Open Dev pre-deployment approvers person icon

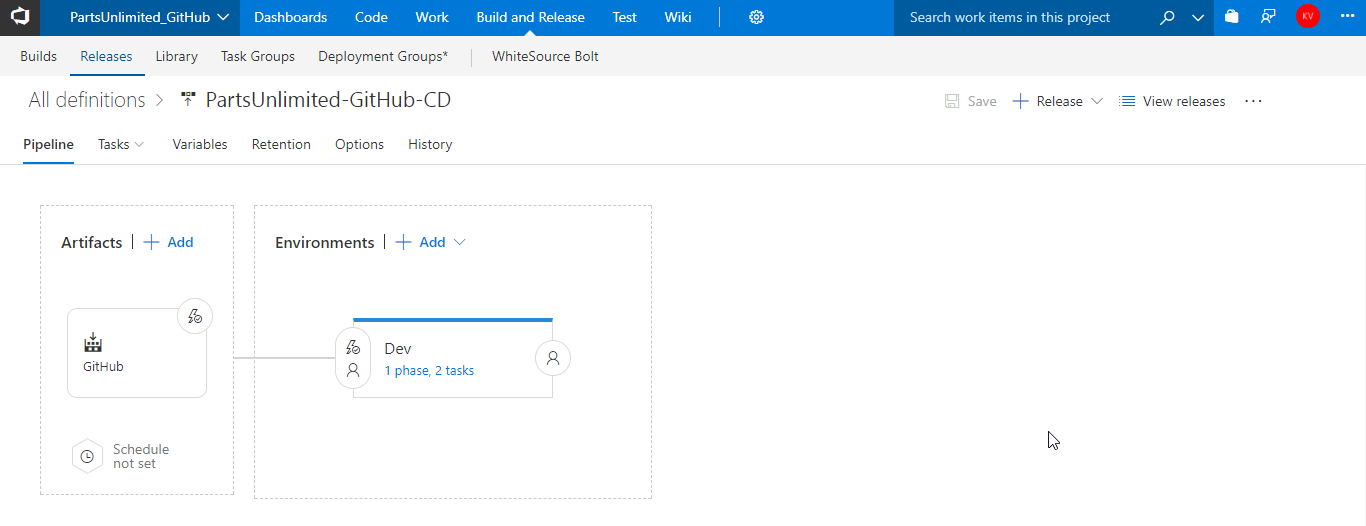(352, 370)
